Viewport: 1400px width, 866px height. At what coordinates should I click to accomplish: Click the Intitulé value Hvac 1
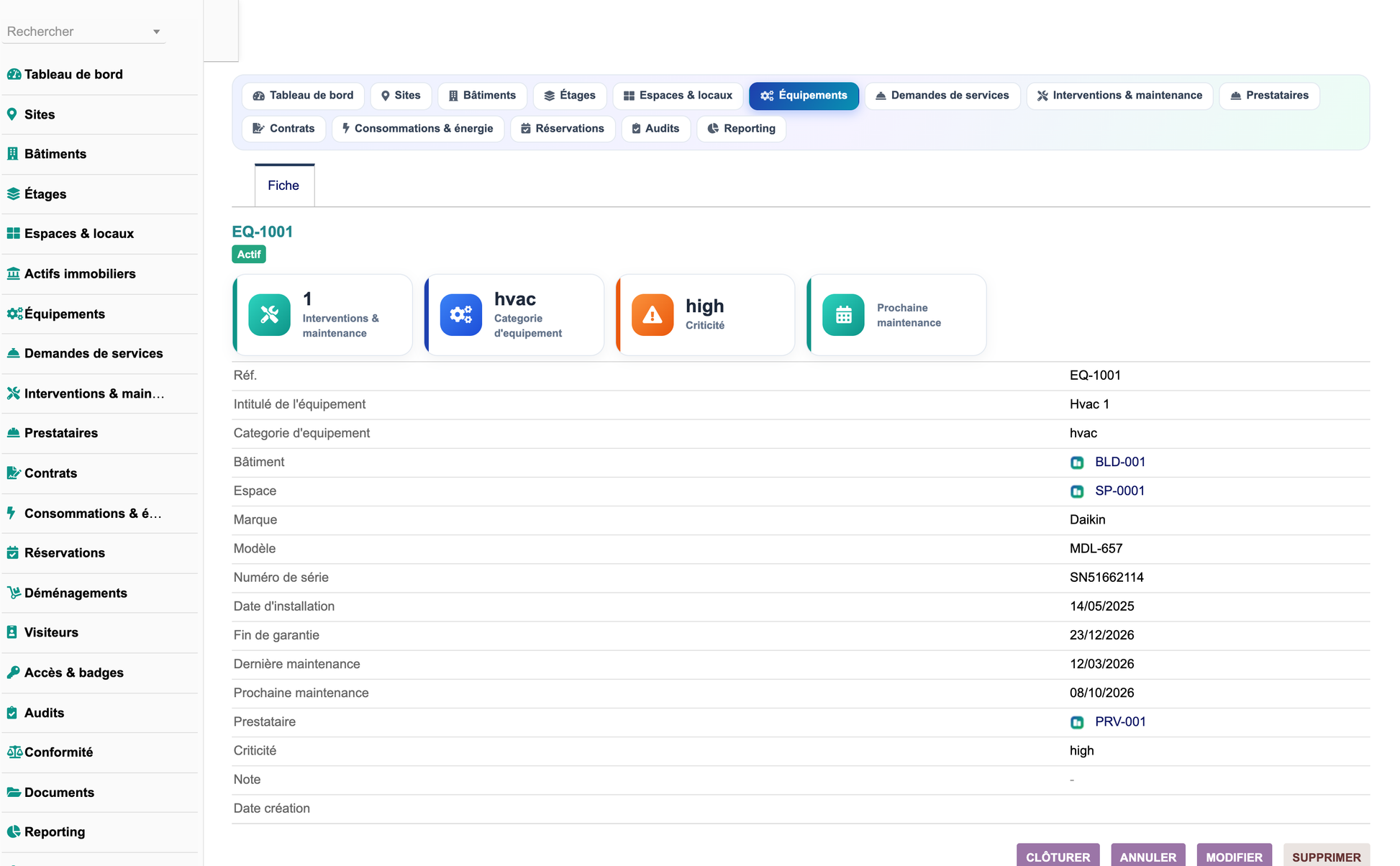pos(1089,404)
